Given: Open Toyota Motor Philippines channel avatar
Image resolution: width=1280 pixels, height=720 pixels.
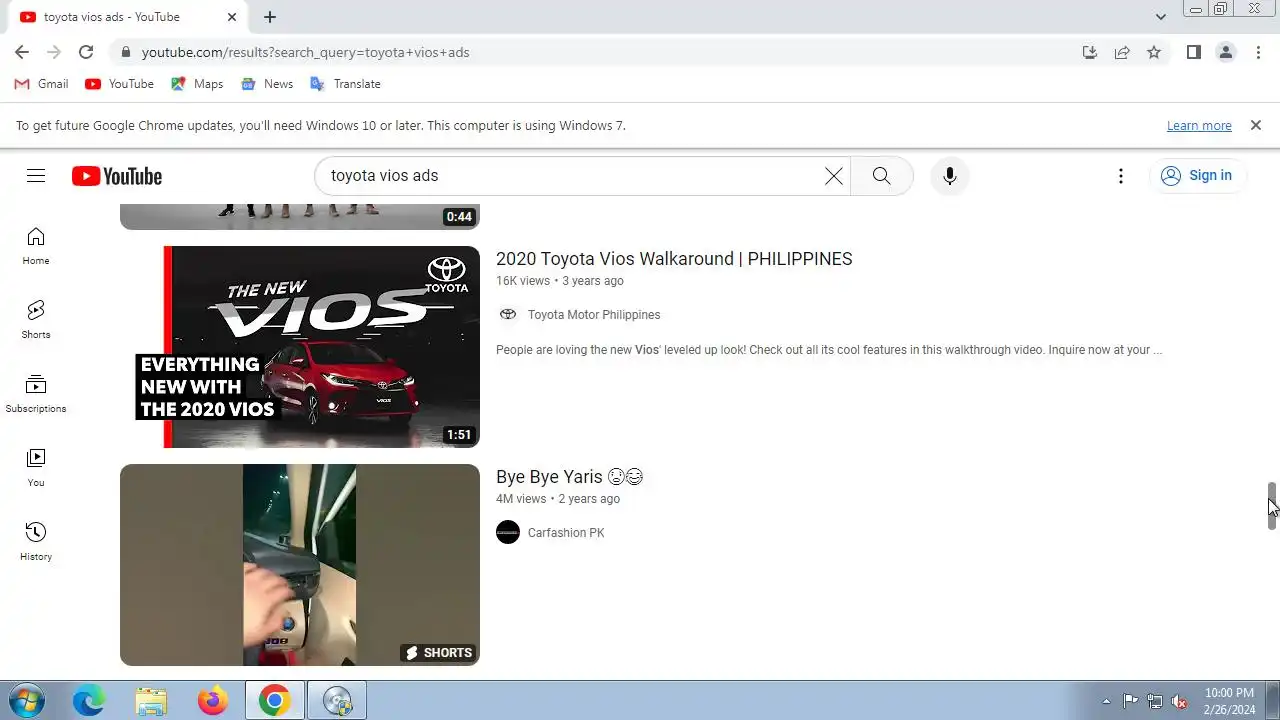Looking at the screenshot, I should pos(508,314).
